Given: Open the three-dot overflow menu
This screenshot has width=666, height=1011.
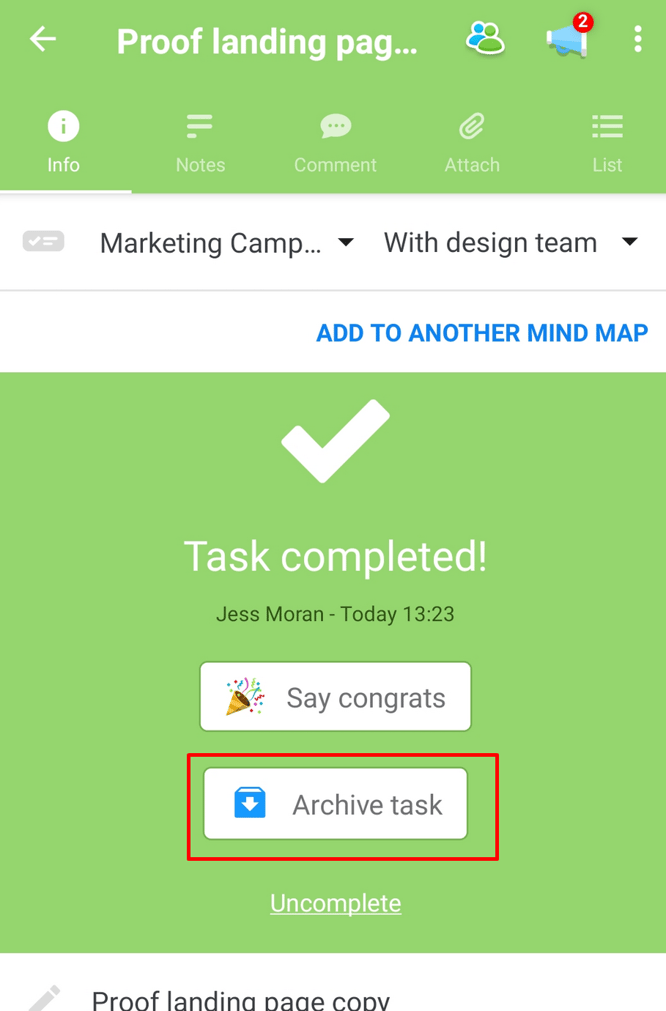Looking at the screenshot, I should 638,38.
